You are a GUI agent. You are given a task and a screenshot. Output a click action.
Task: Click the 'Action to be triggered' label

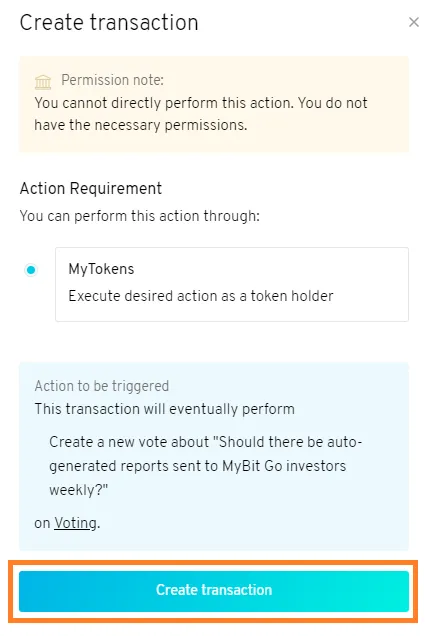pyautogui.click(x=102, y=386)
